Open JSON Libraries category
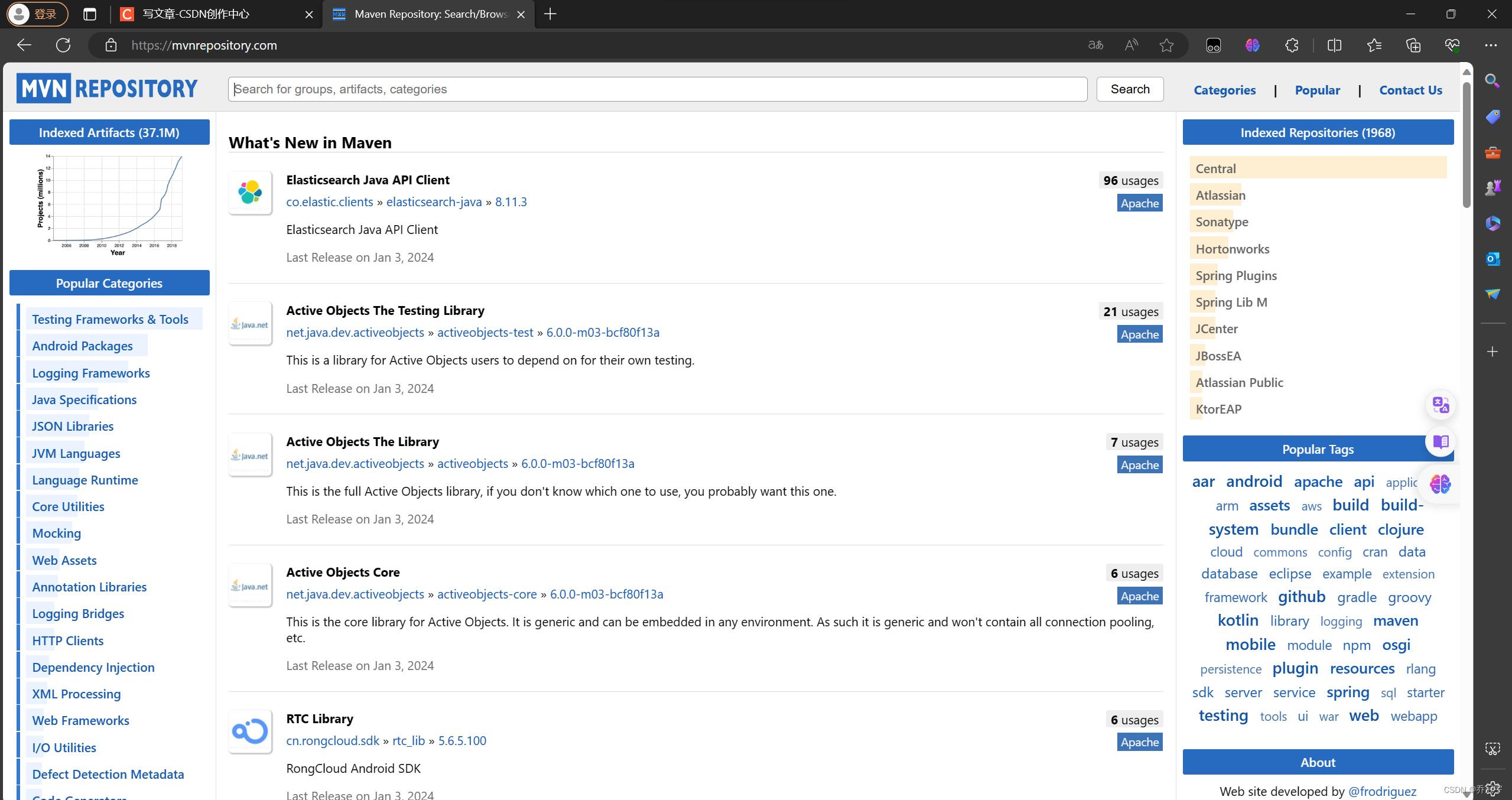The height and width of the screenshot is (800, 1512). (73, 426)
